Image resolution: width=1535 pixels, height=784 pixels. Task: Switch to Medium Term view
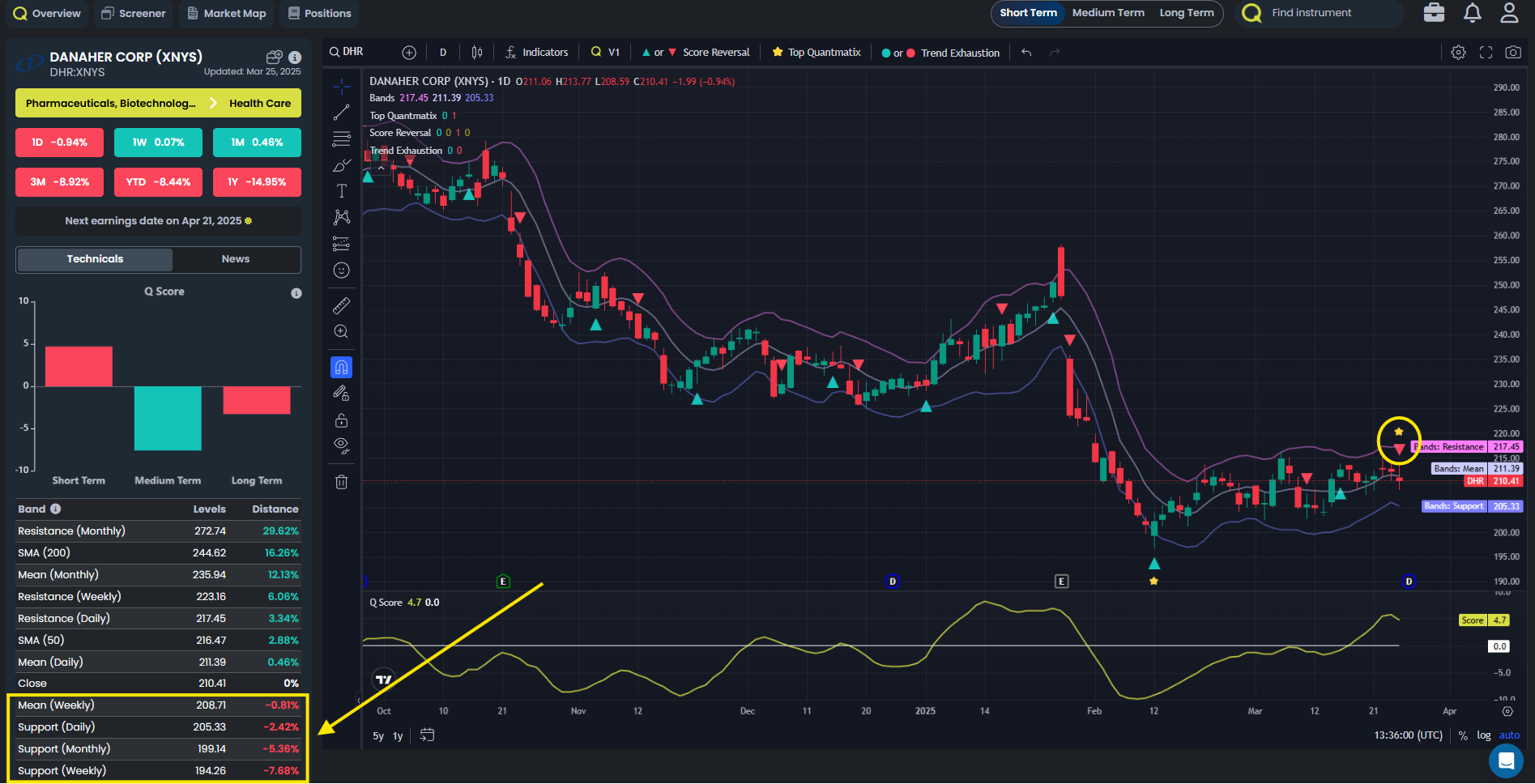[x=1108, y=13]
